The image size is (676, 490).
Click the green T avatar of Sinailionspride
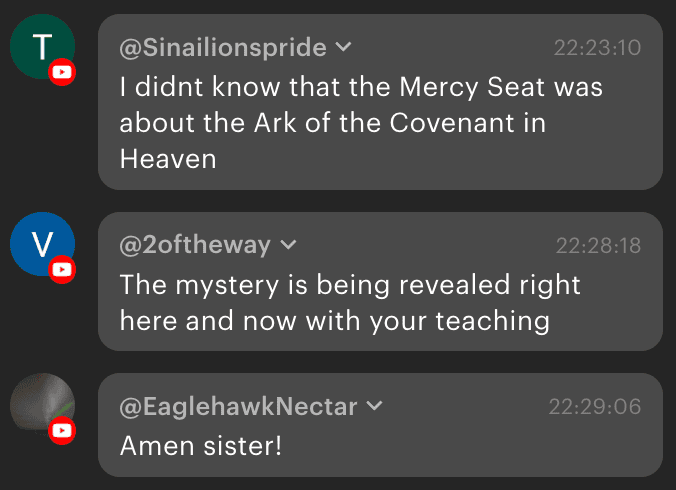coord(40,47)
